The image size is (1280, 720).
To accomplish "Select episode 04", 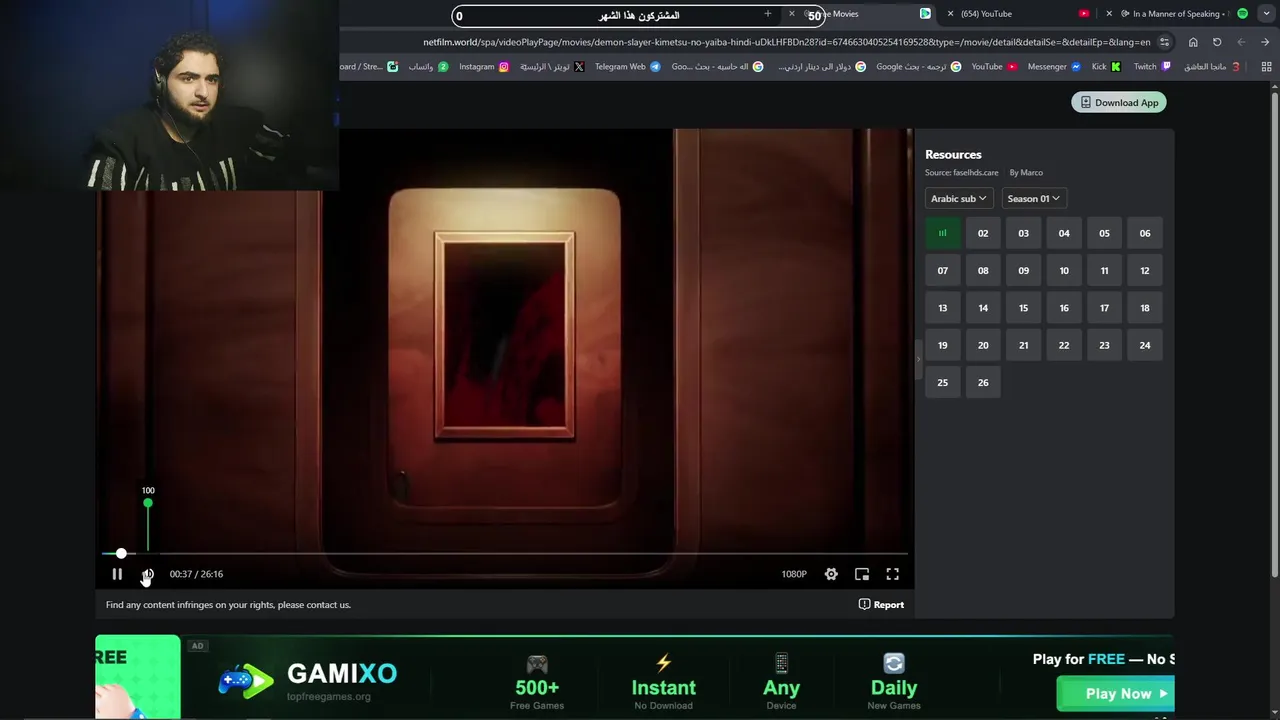I will point(1064,233).
